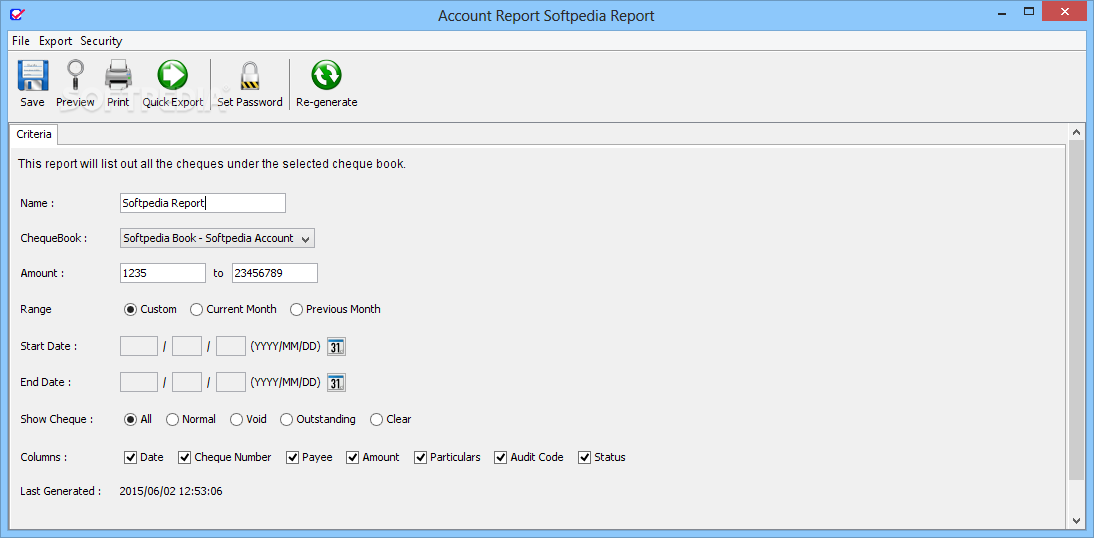
Task: Open the Export menu
Action: tap(55, 41)
